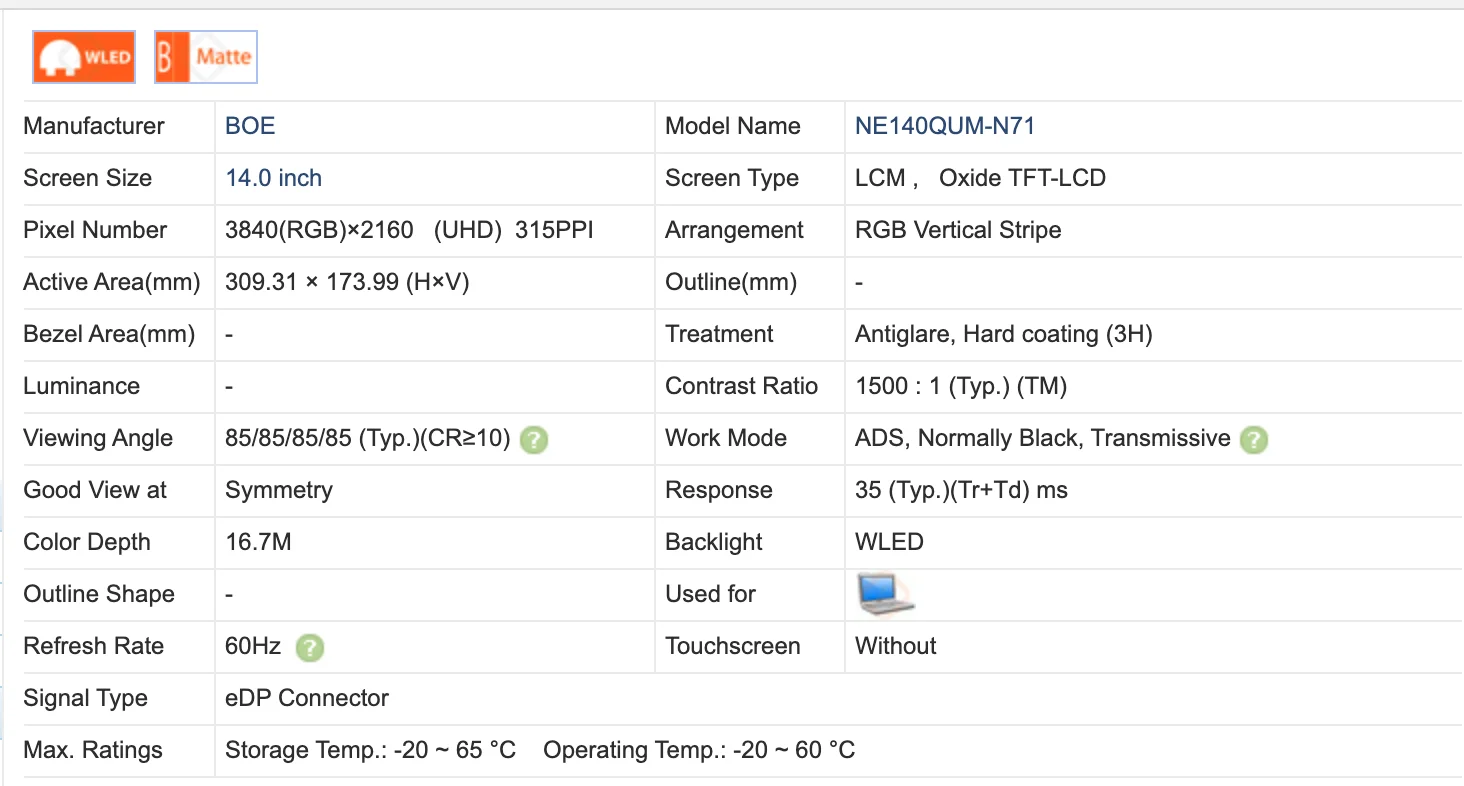Screen dimensions: 1464x786
Task: Select the '60Hz' refresh rate value
Action: pos(253,646)
